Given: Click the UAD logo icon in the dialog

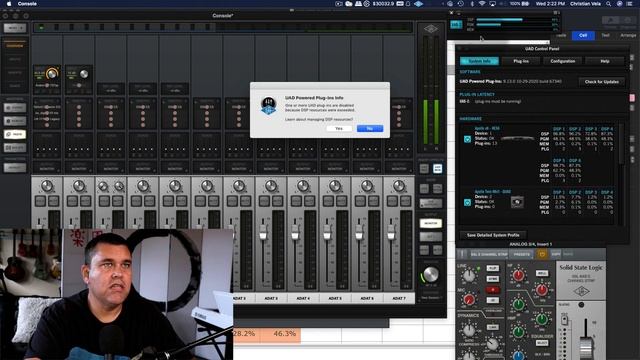Looking at the screenshot, I should [x=269, y=105].
